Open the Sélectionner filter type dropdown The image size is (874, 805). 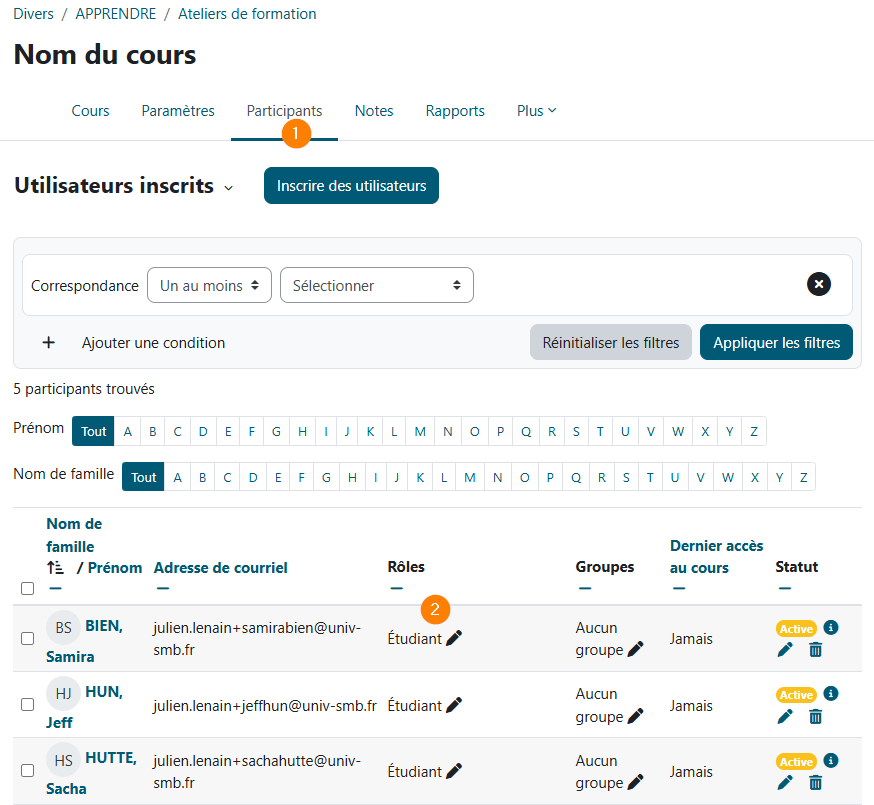377,285
